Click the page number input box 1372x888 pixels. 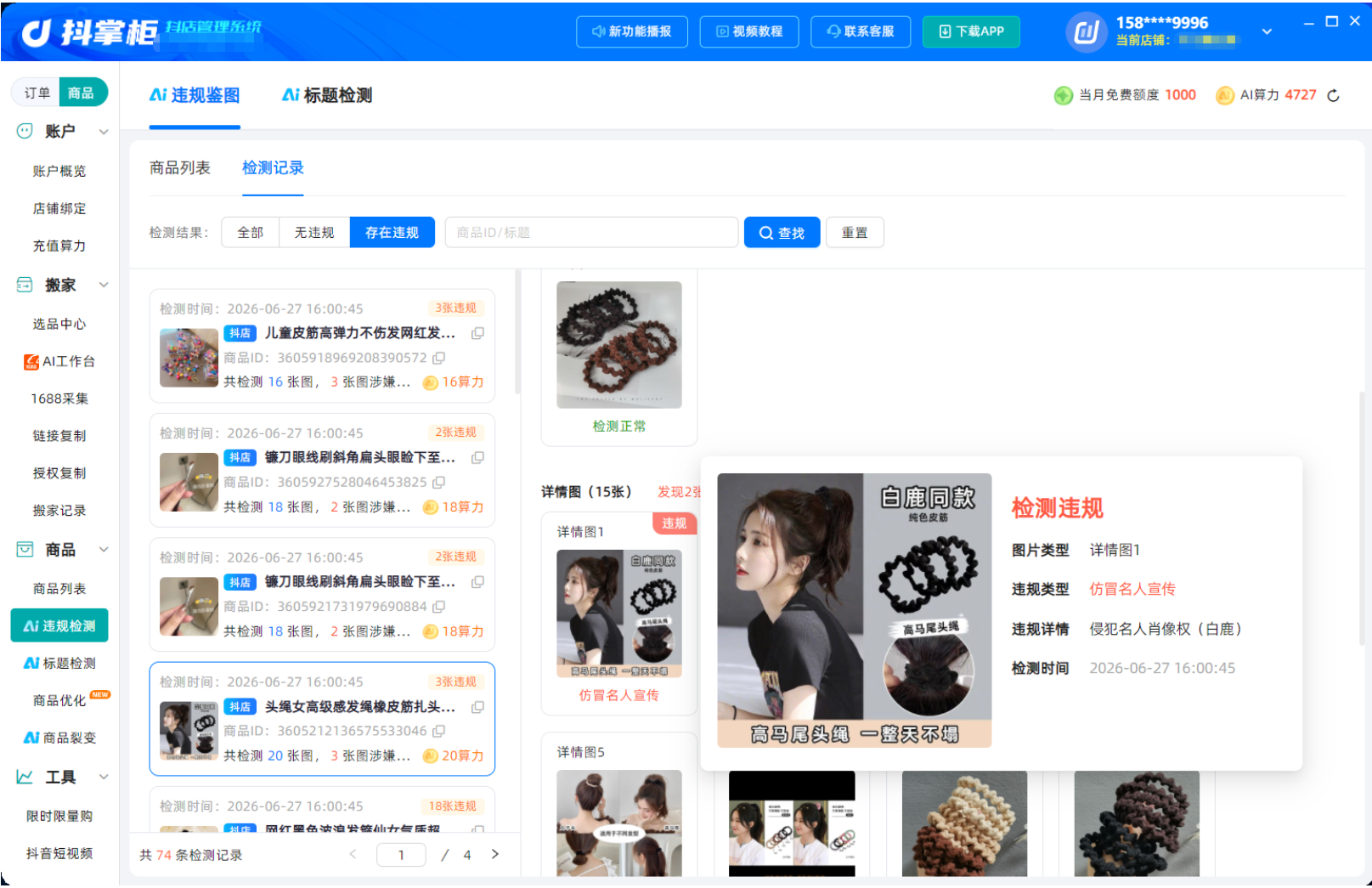pos(401,855)
